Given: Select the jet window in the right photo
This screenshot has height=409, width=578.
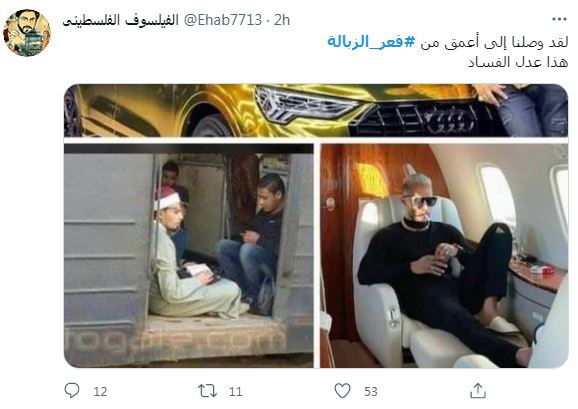Looking at the screenshot, I should point(498,195).
